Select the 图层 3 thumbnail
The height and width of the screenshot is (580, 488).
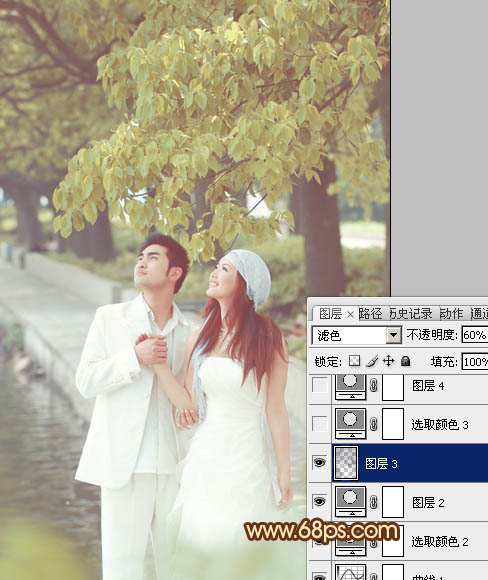(x=346, y=463)
